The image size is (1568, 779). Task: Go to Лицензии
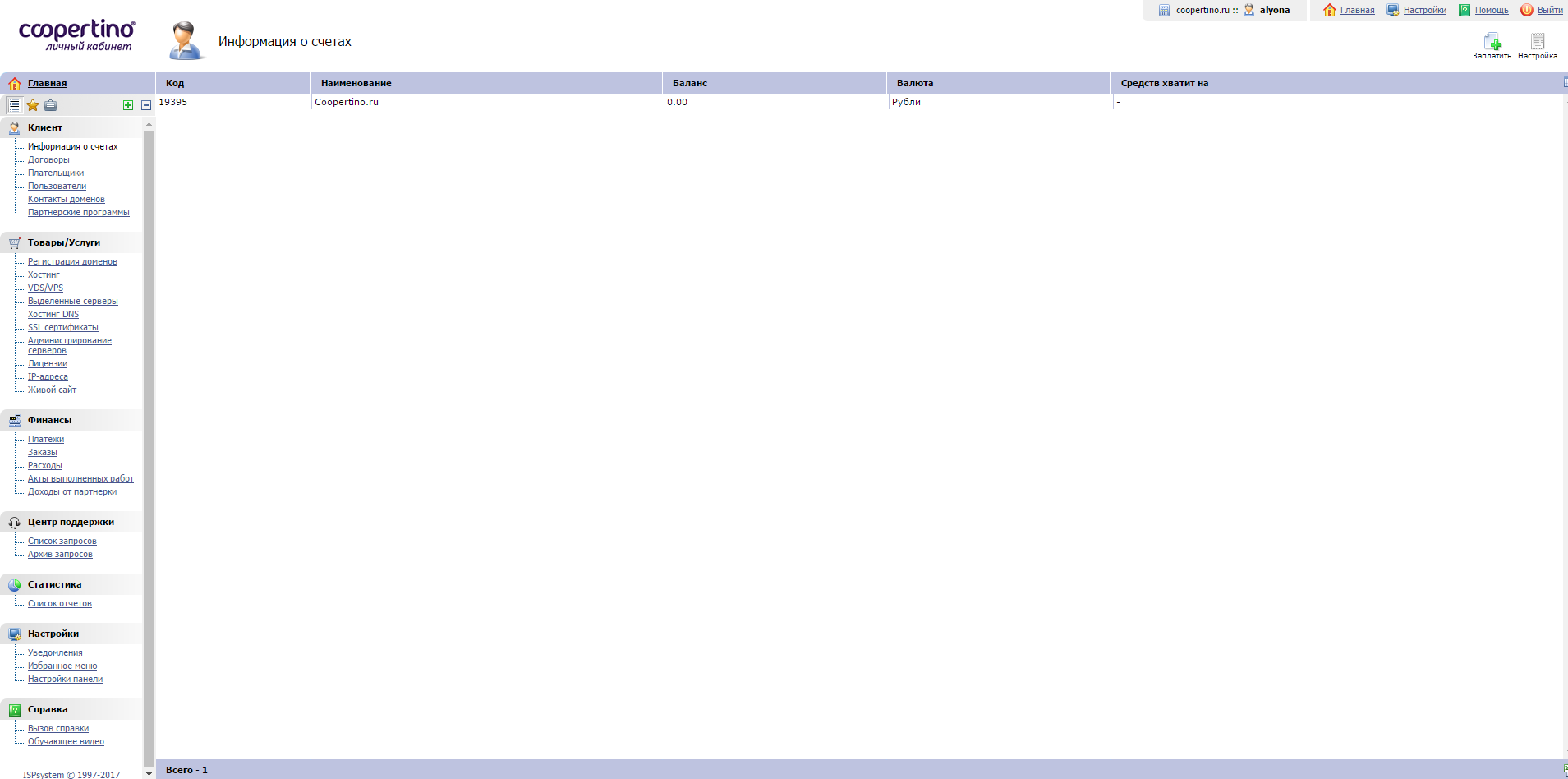tap(48, 363)
